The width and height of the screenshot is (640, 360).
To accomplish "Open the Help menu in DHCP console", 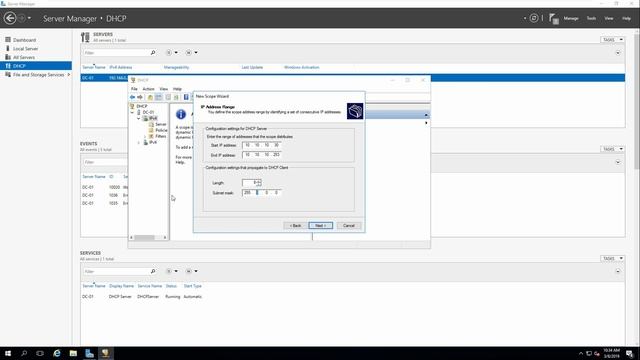I will pos(177,89).
